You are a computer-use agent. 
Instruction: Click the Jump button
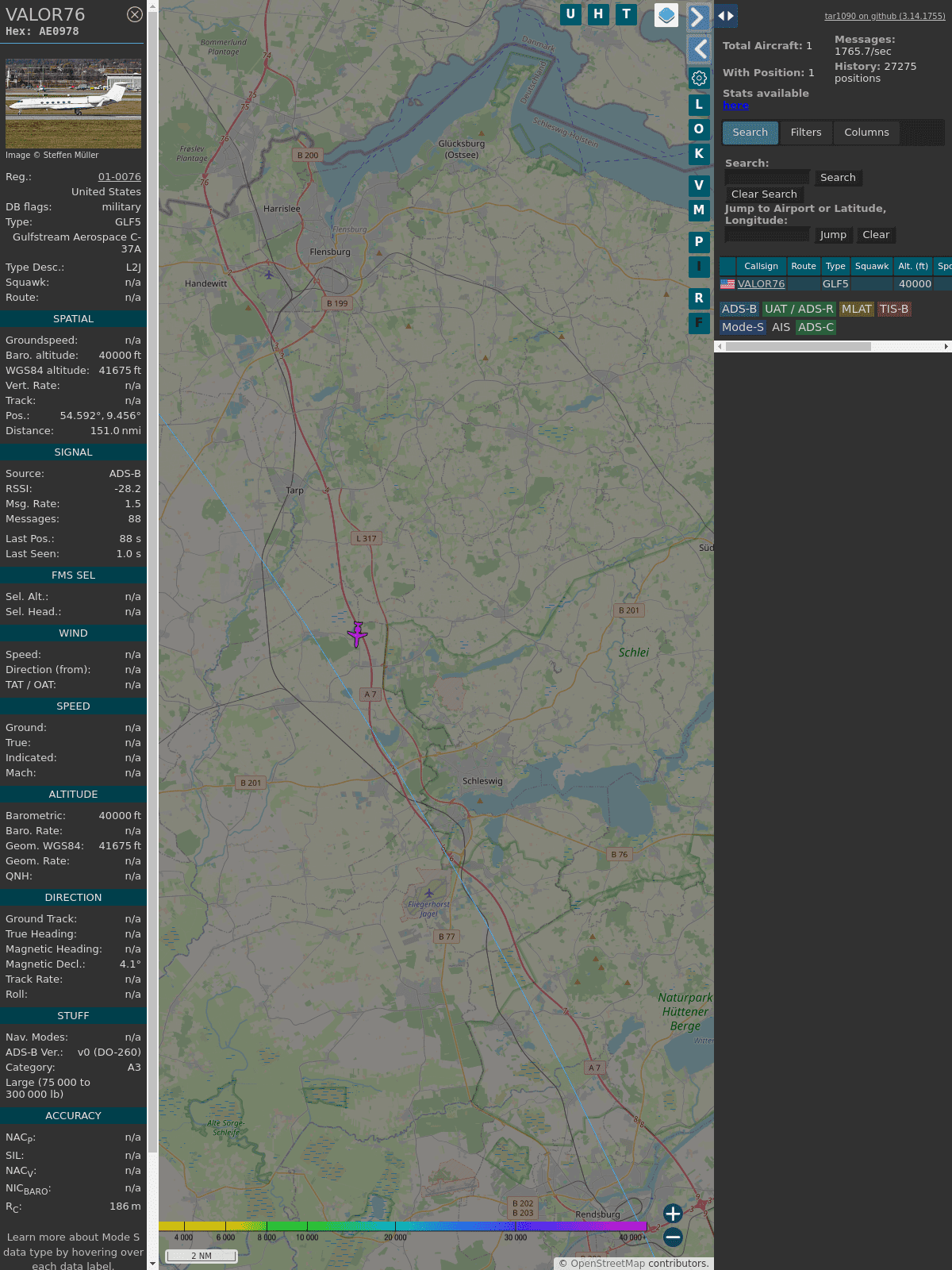pos(833,235)
